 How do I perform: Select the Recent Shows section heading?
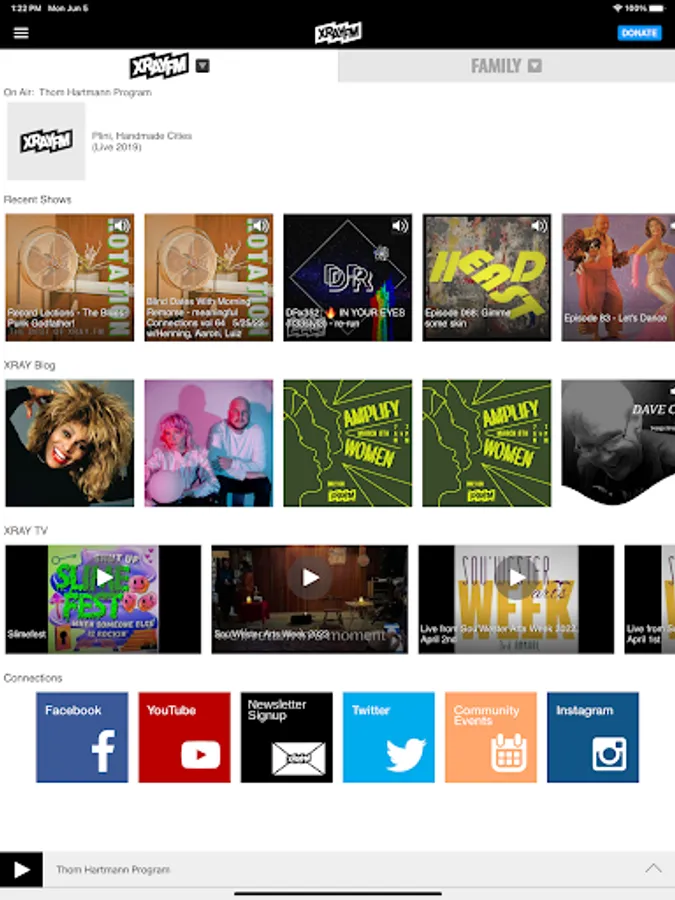click(x=37, y=200)
